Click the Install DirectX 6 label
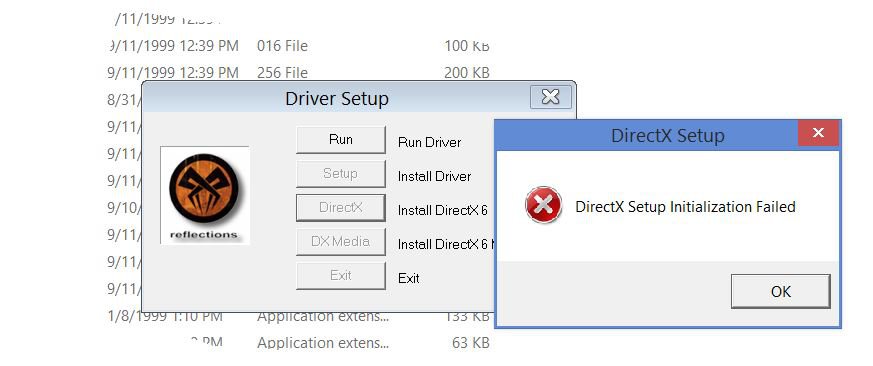Screen dimensions: 873x366 tap(443, 211)
